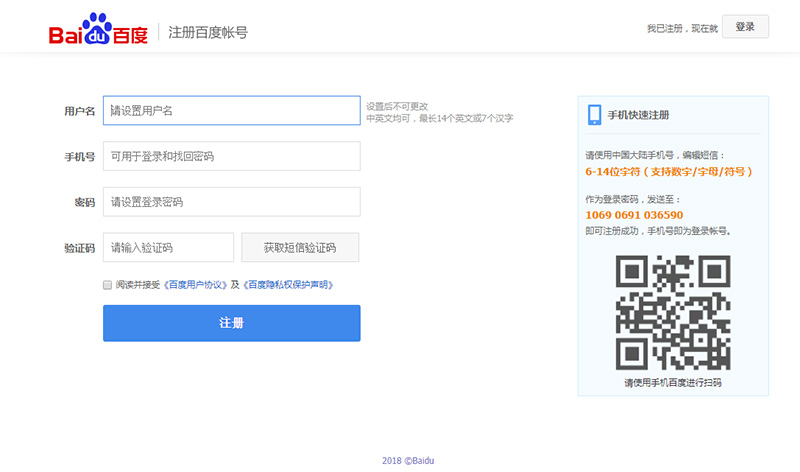This screenshot has width=800, height=472.
Task: Click the blue 注册 submit button
Action: (231, 323)
